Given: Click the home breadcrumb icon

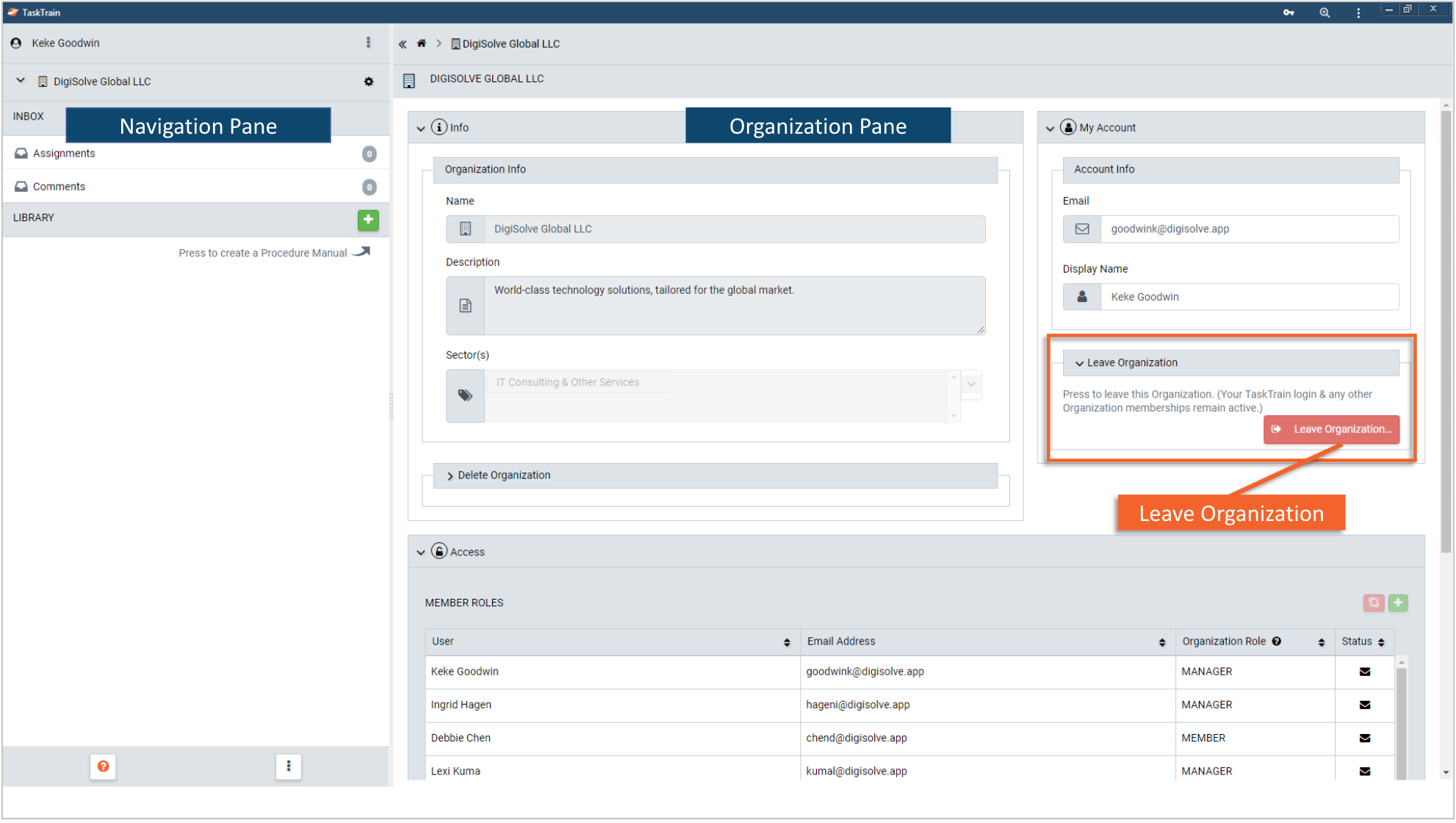Looking at the screenshot, I should 422,43.
